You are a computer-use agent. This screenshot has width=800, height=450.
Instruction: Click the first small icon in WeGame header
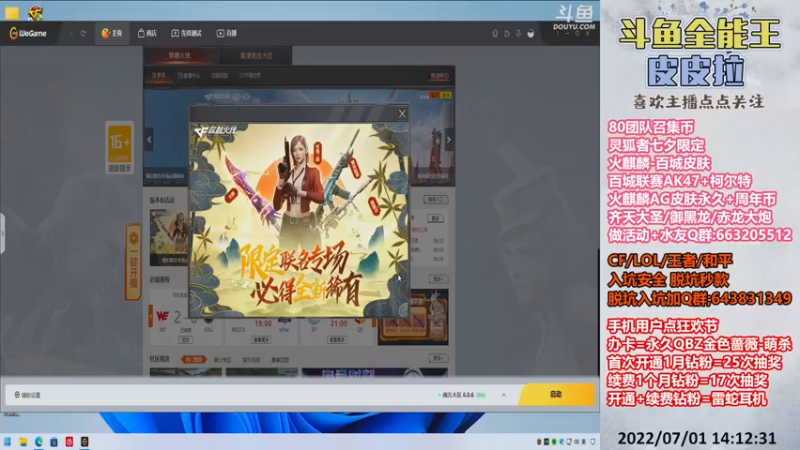pos(494,33)
